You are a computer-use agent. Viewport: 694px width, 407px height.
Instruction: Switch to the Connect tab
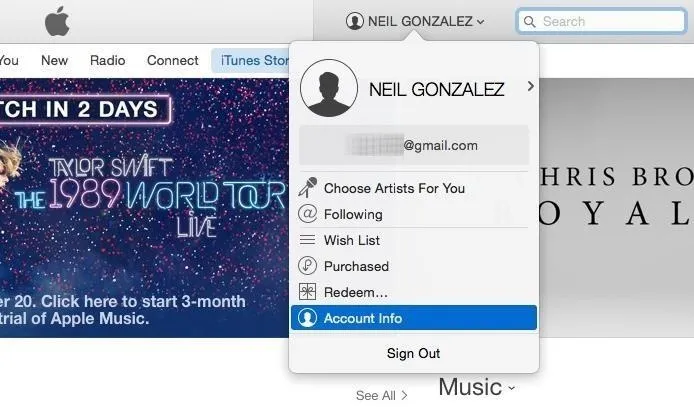coord(173,60)
